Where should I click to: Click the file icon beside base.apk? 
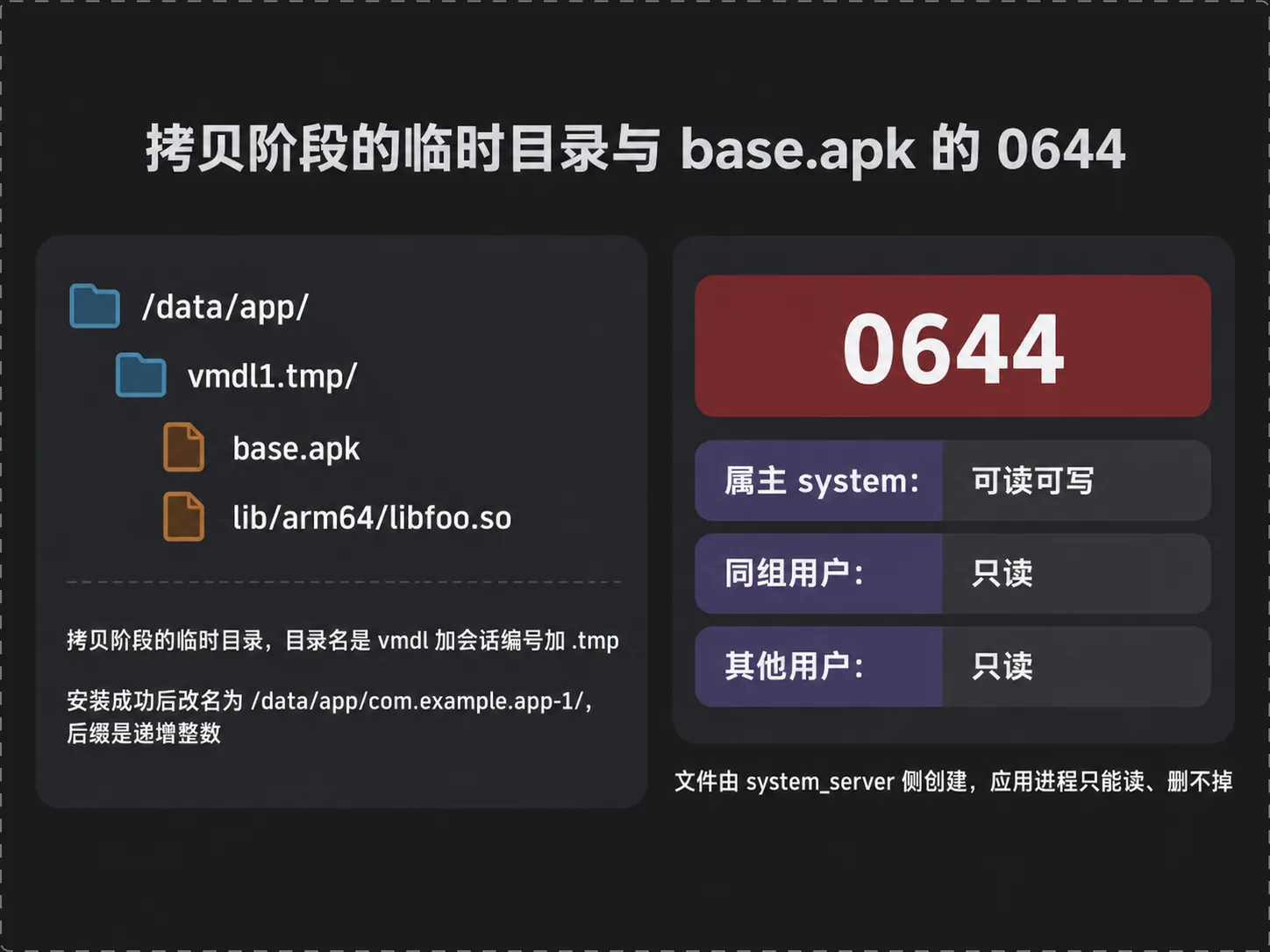(x=184, y=447)
